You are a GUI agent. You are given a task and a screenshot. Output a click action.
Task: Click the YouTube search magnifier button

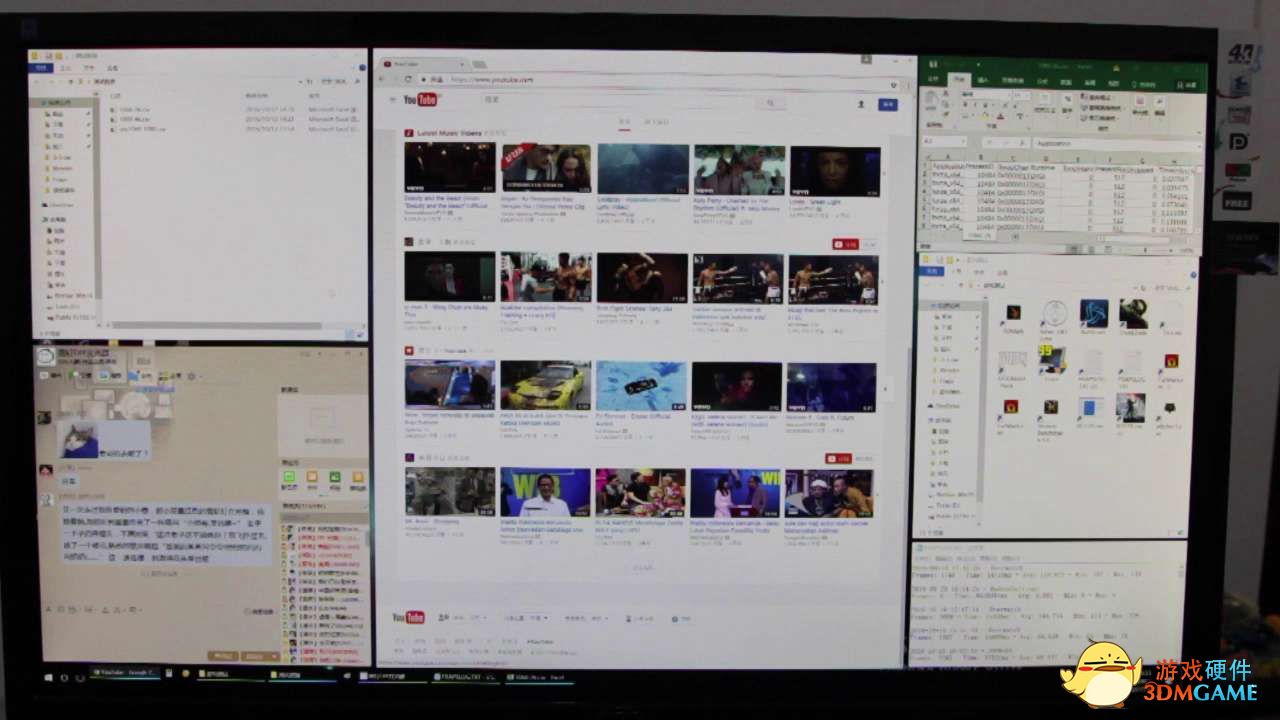coord(770,102)
